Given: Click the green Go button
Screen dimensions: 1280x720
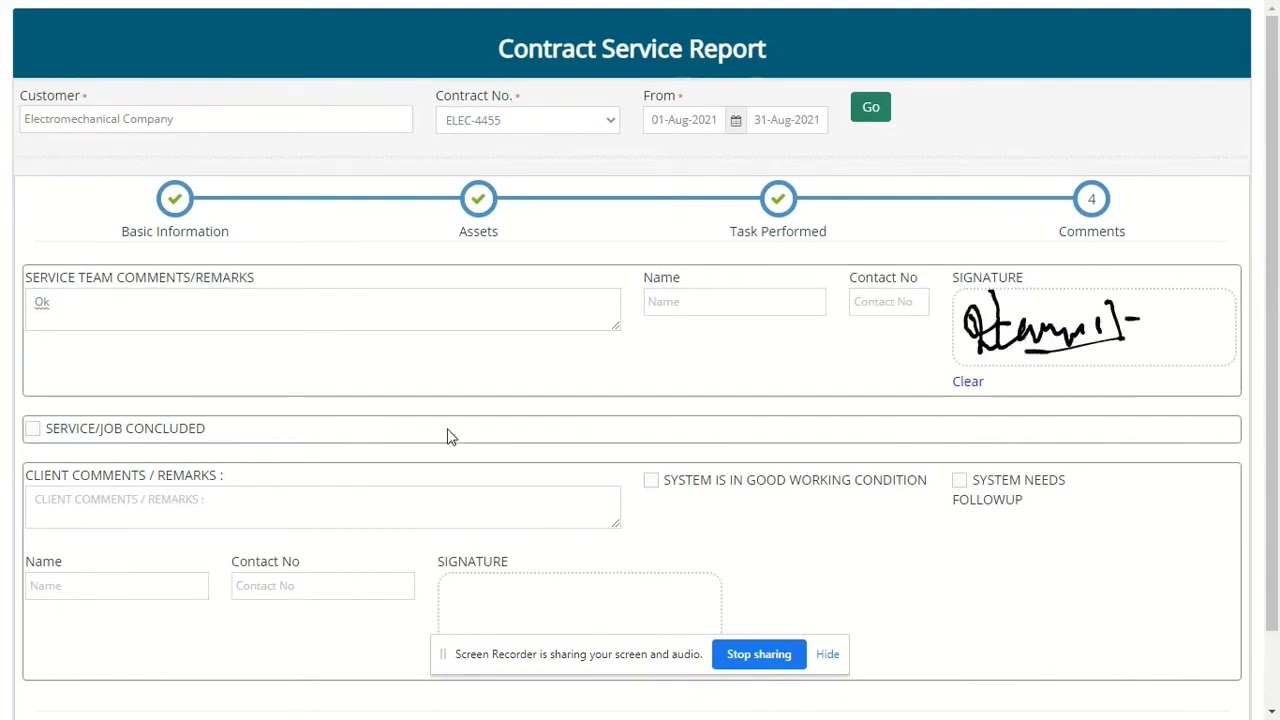Looking at the screenshot, I should tap(871, 107).
